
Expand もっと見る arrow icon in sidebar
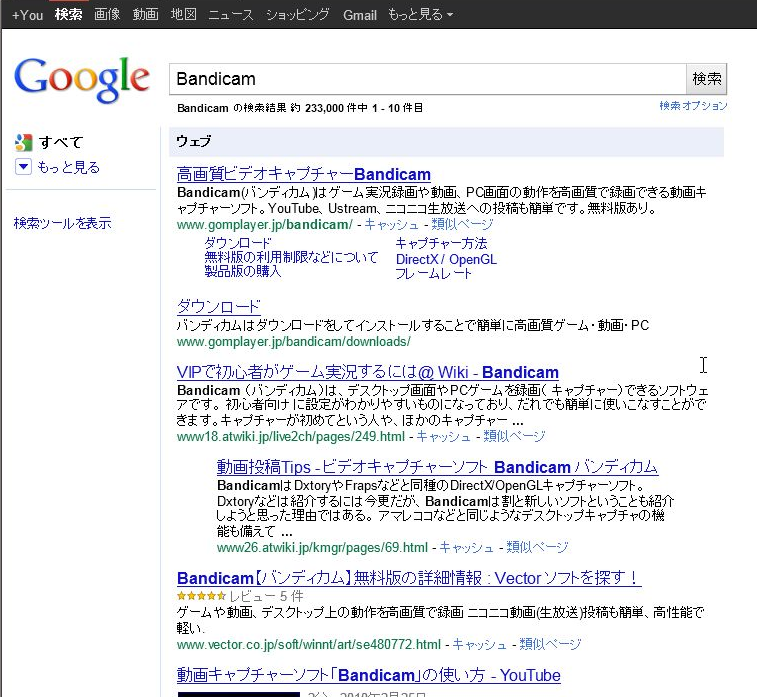[23, 167]
